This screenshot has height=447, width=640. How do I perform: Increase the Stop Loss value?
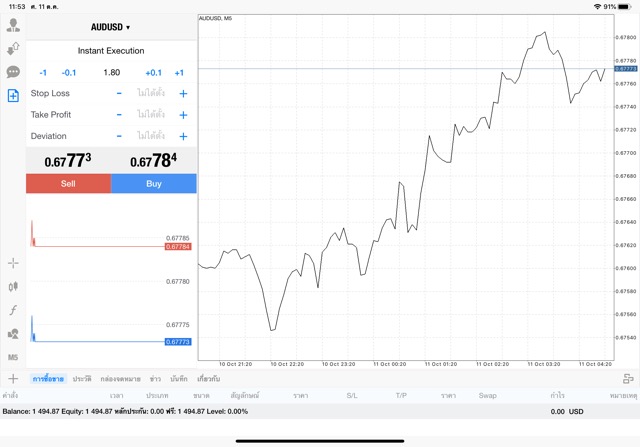coord(183,93)
